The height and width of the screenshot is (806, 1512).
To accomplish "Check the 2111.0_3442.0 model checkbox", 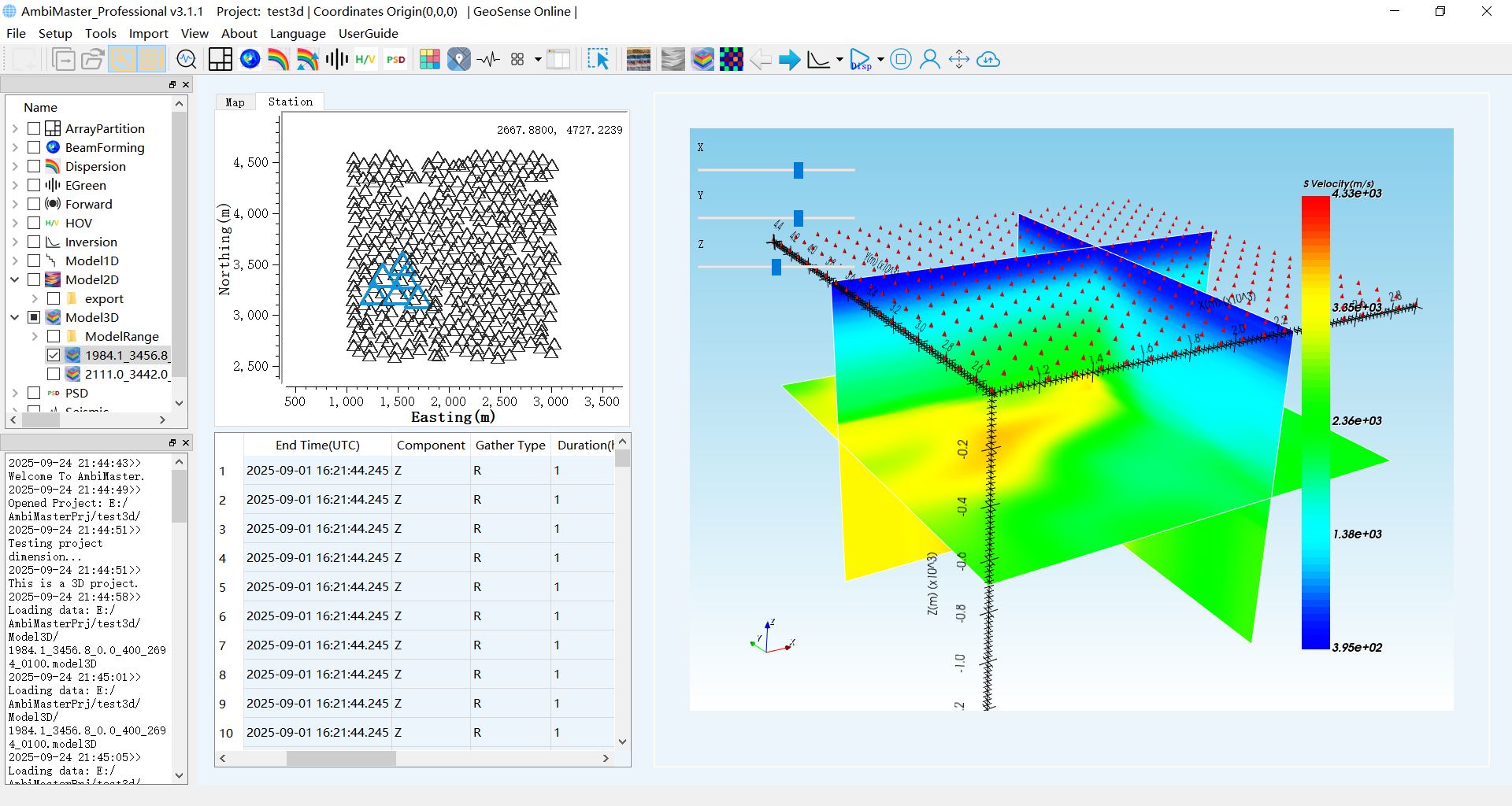I will click(x=54, y=374).
